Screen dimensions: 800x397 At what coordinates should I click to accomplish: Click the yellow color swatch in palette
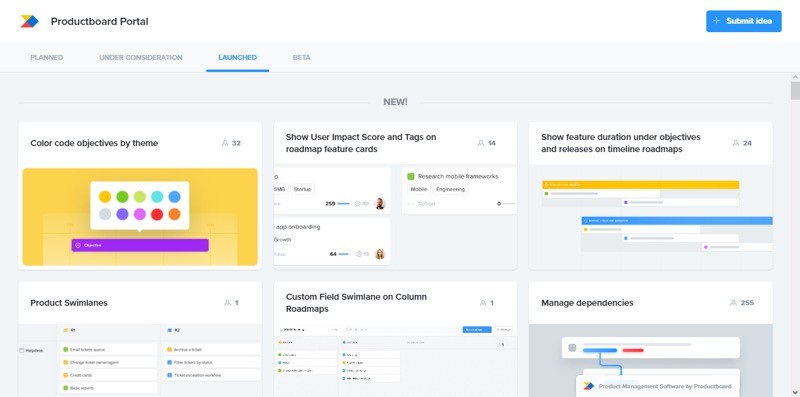coord(105,196)
